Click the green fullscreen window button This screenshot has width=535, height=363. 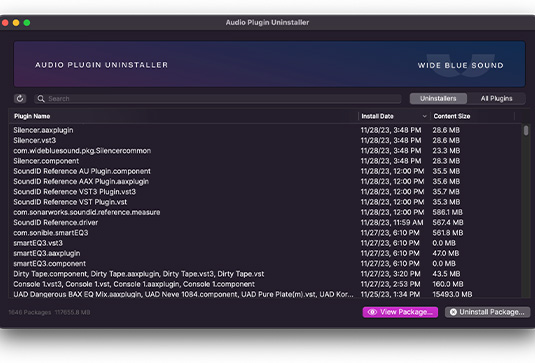tap(27, 23)
